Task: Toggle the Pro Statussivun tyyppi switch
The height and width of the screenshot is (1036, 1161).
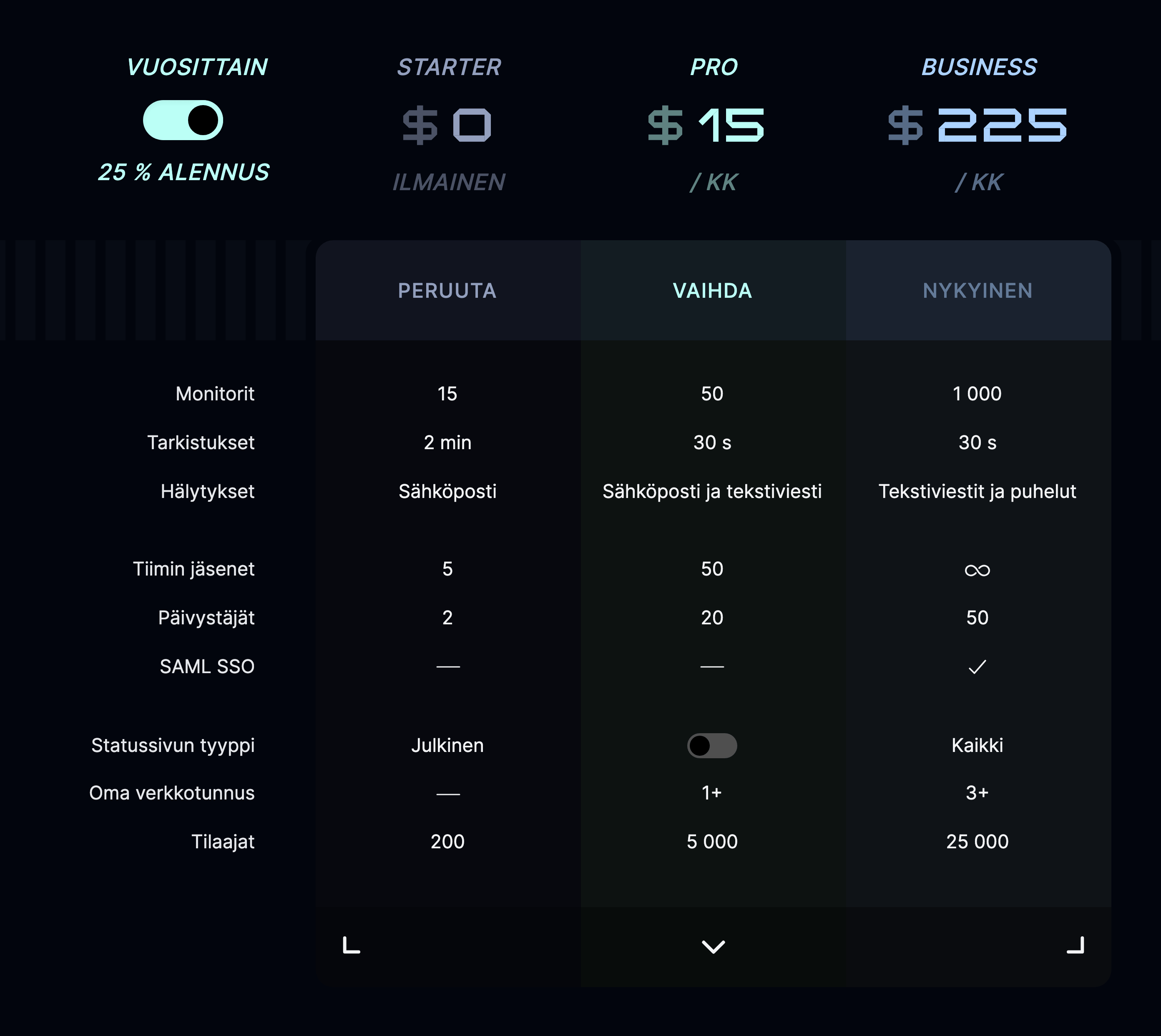Action: point(712,745)
